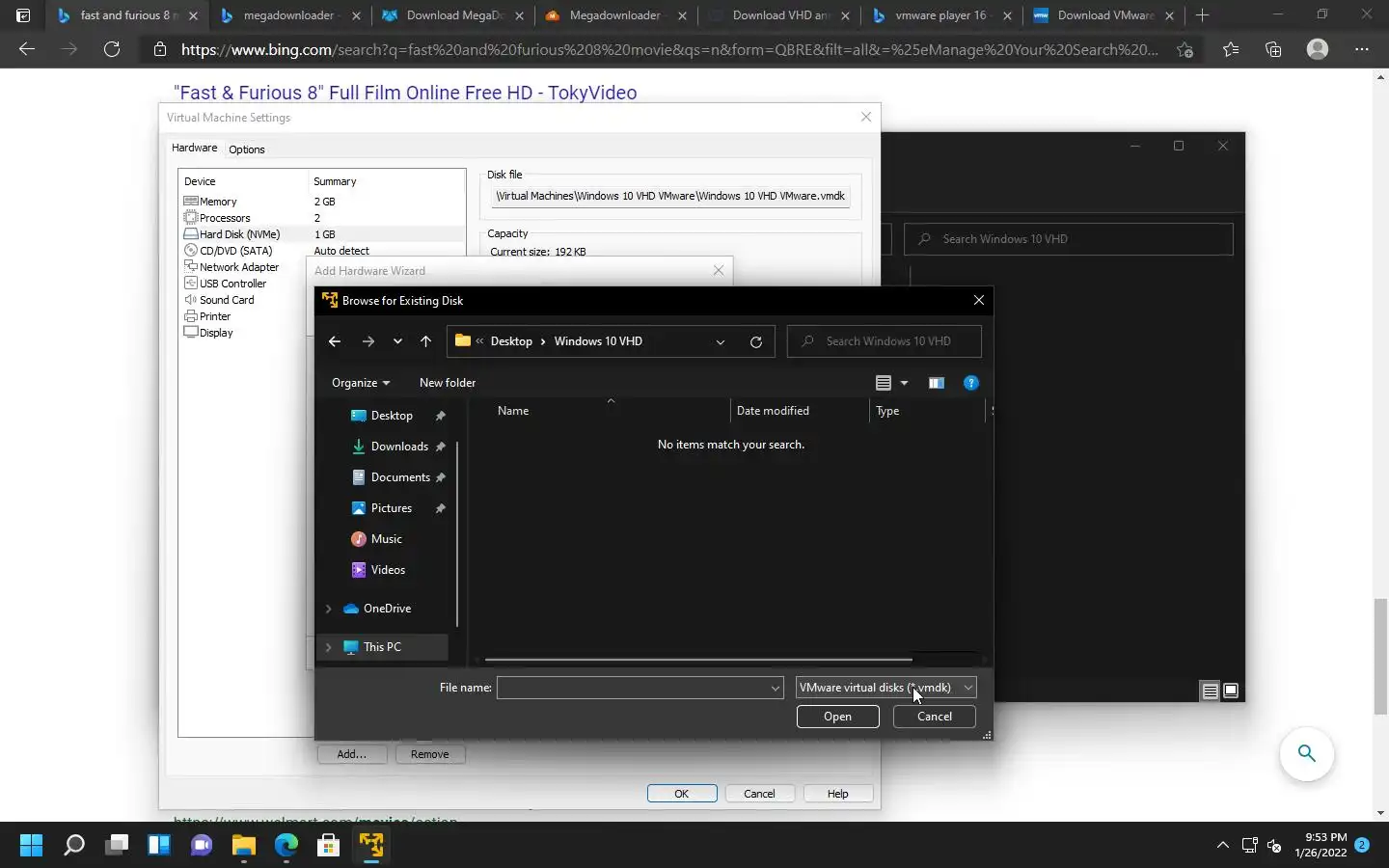Expand the This PC tree node
Viewport: 1389px width, 868px height.
click(x=328, y=647)
